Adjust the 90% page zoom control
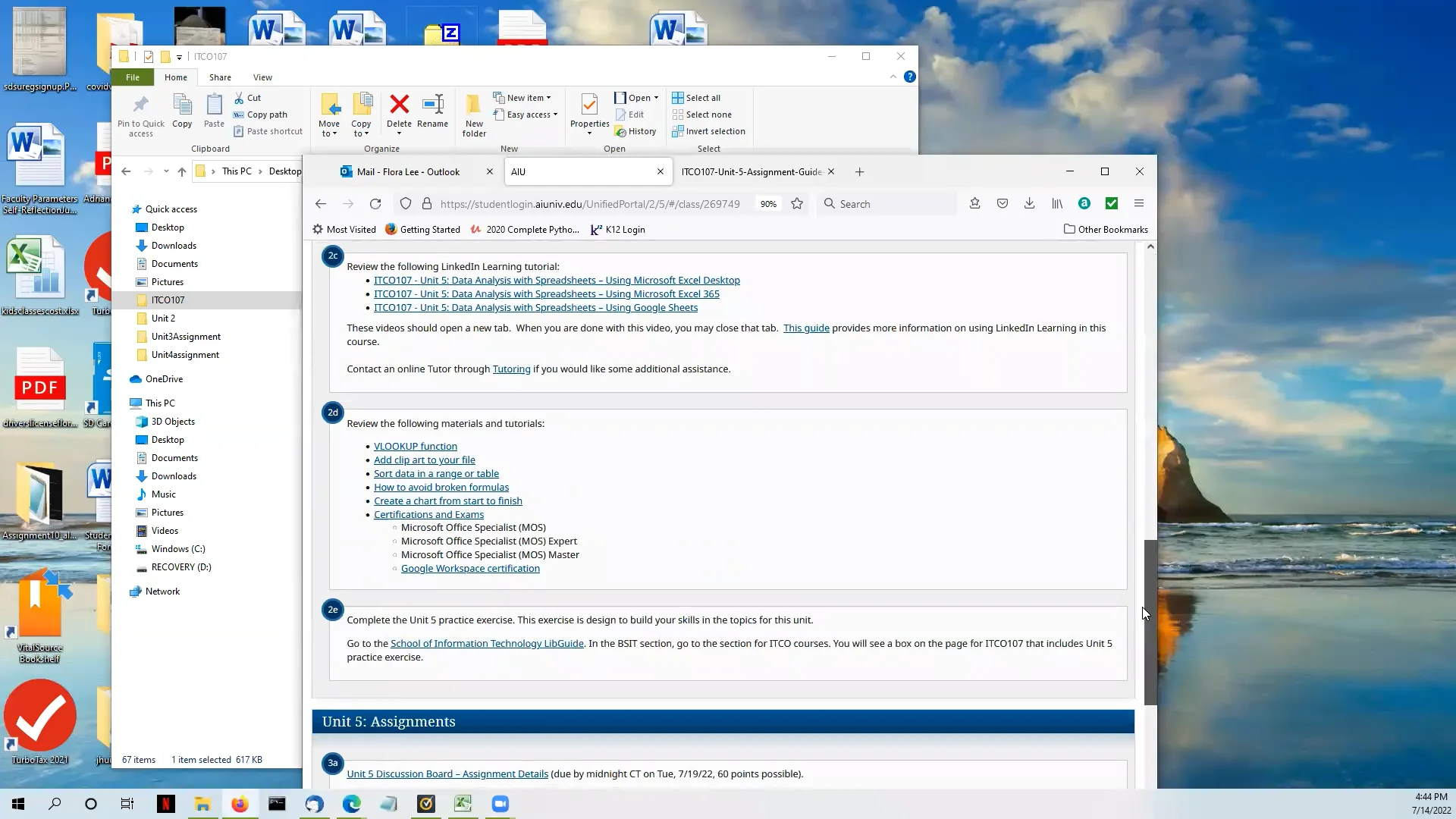 [768, 203]
